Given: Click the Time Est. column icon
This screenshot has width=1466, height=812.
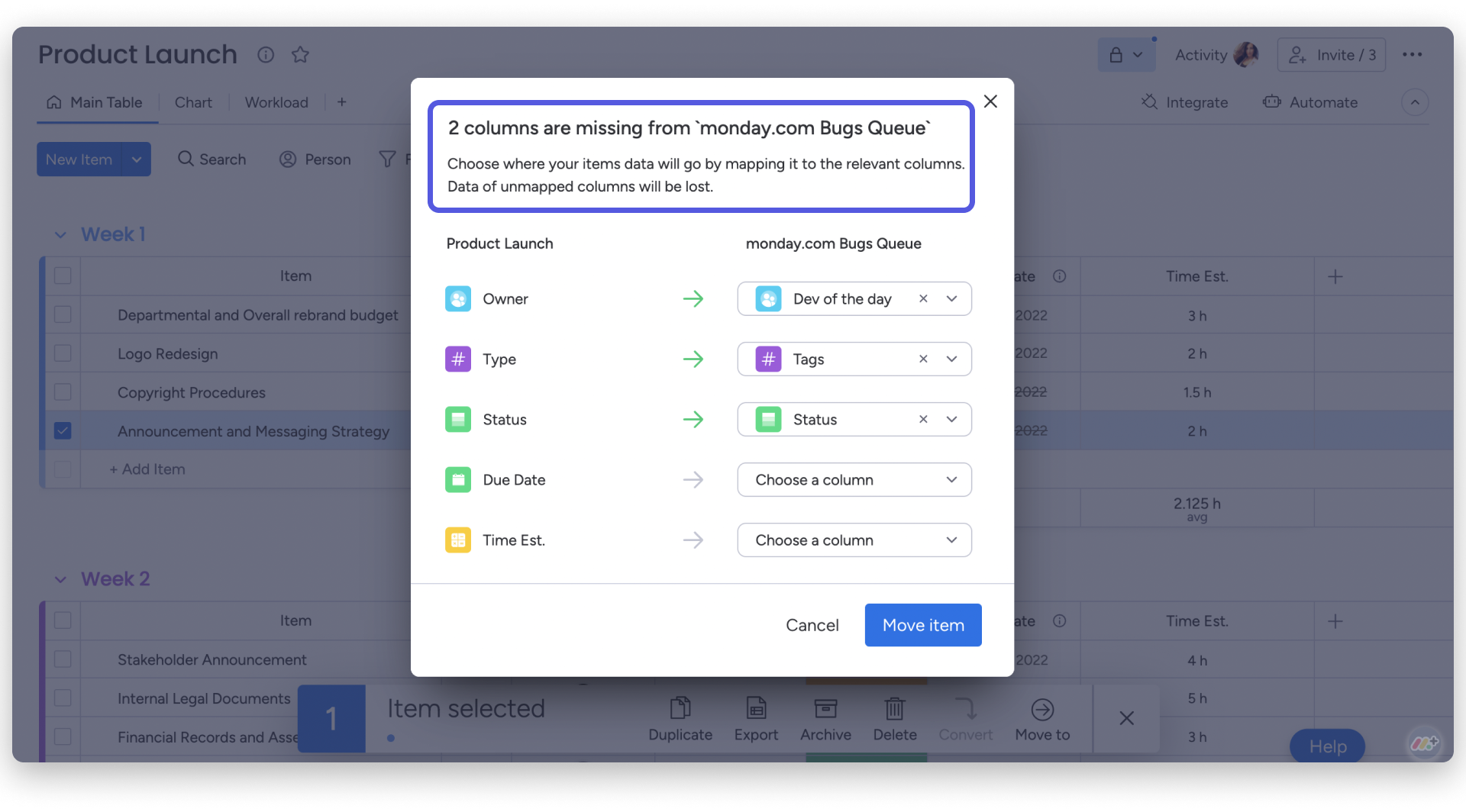Looking at the screenshot, I should point(458,540).
